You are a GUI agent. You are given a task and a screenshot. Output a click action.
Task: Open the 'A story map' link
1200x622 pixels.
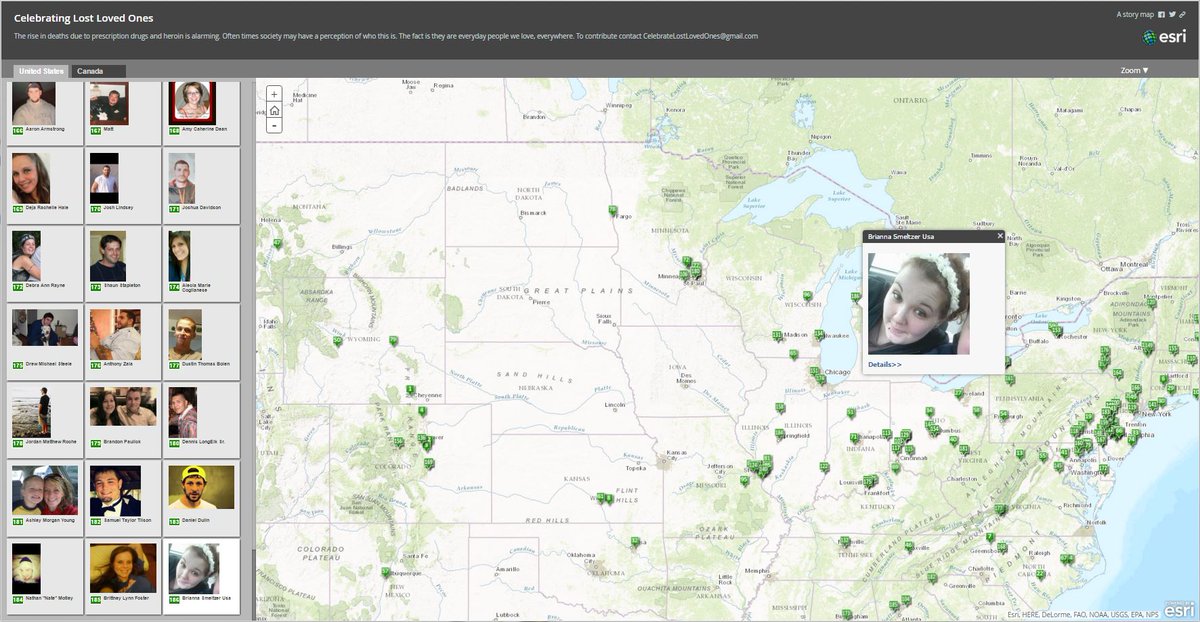[1135, 15]
